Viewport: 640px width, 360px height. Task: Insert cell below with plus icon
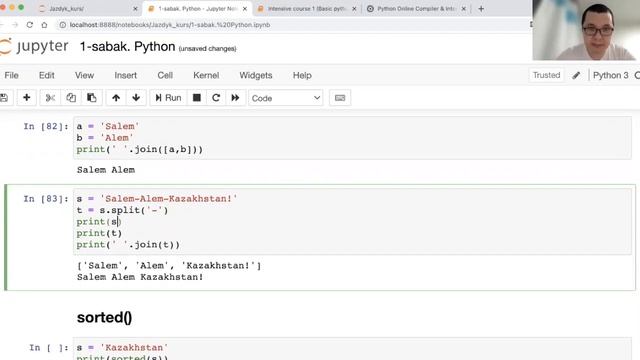(27, 98)
